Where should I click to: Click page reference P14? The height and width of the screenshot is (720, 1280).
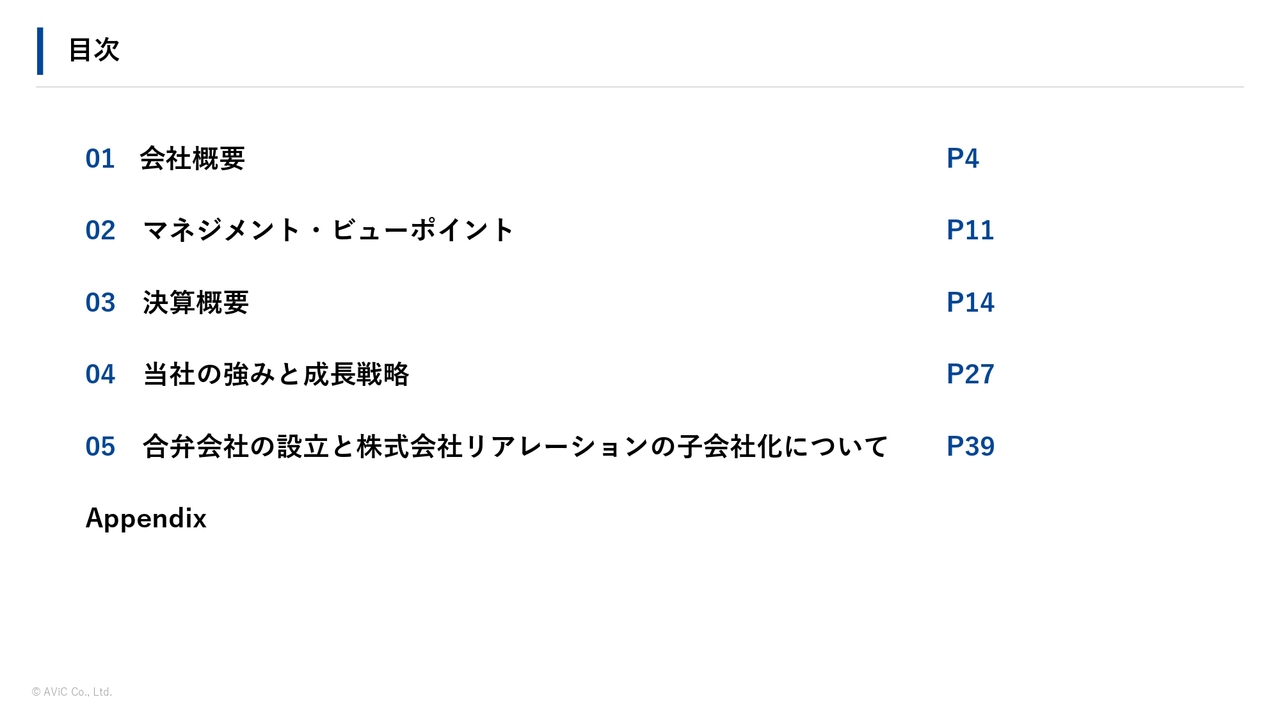click(x=970, y=302)
